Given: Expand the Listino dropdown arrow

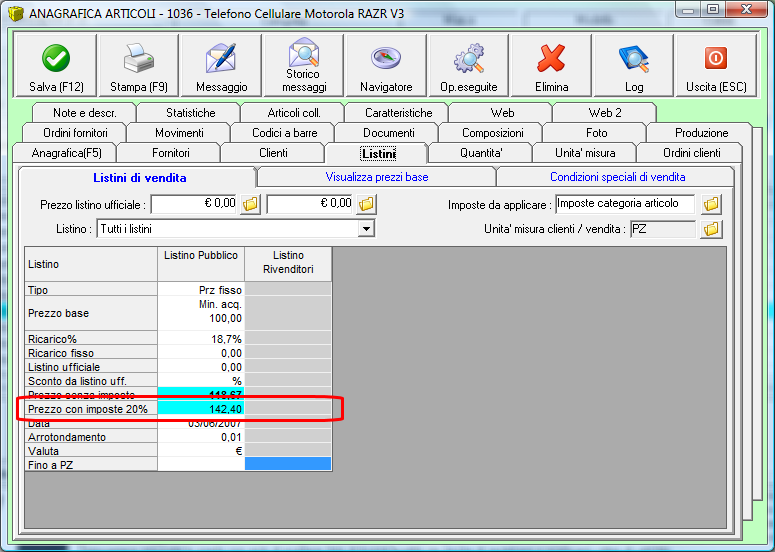Looking at the screenshot, I should [366, 229].
